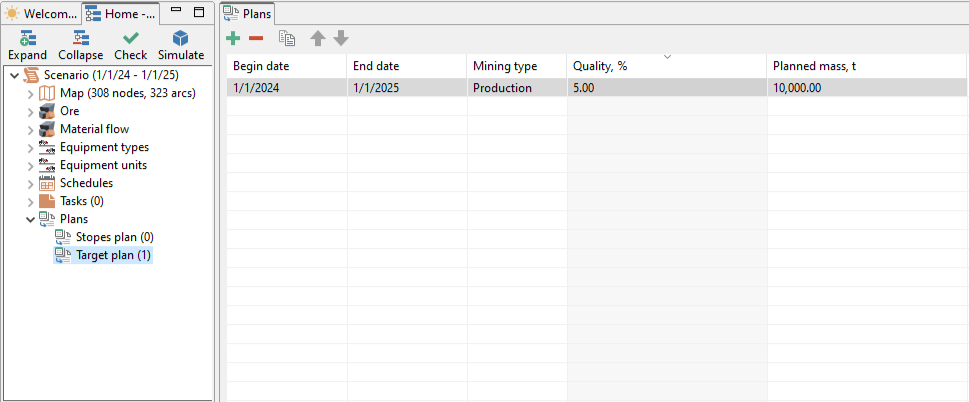Select the Plans editor tab
The height and width of the screenshot is (402, 969).
coord(247,13)
